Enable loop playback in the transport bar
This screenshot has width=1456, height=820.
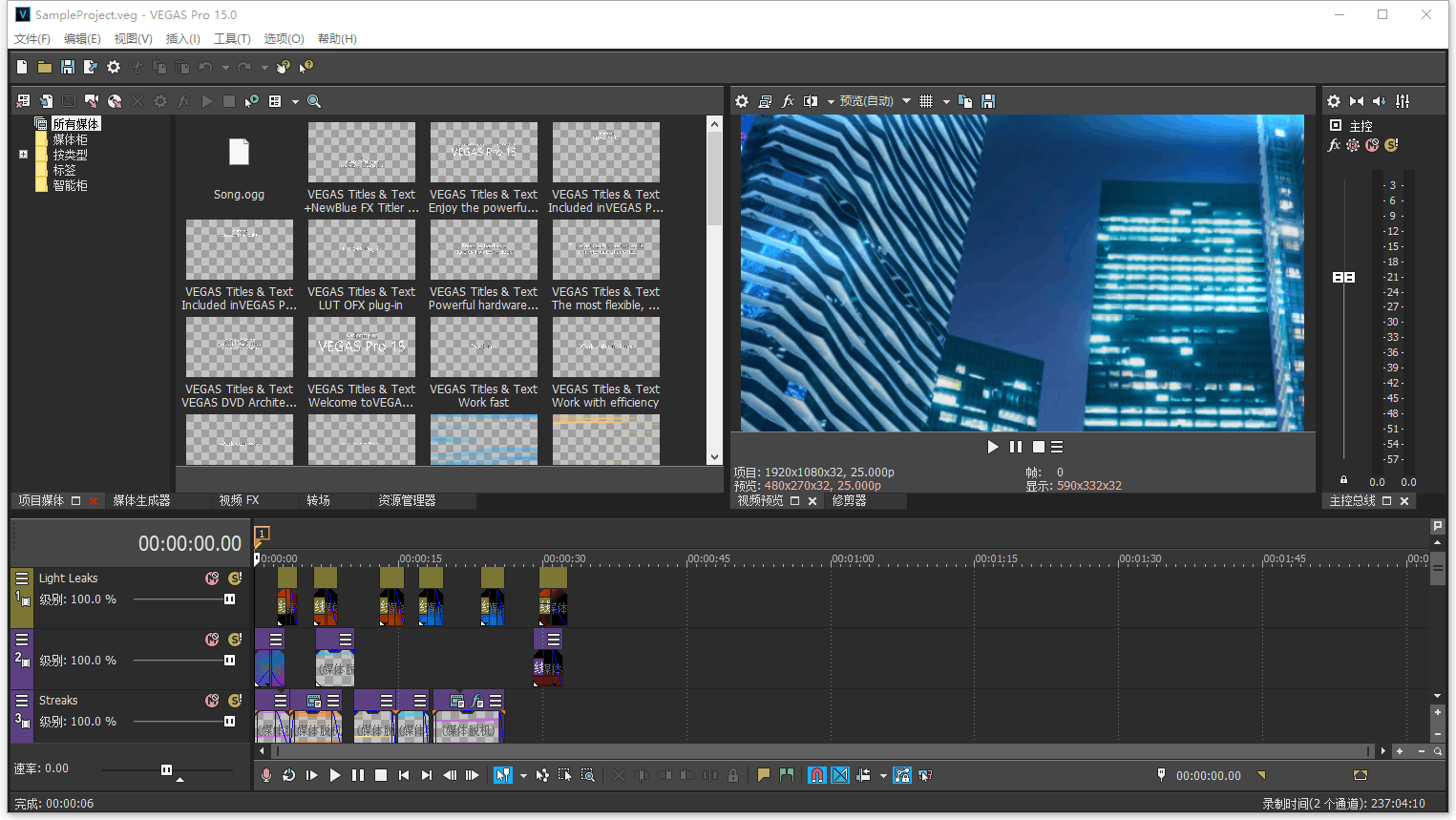click(289, 775)
